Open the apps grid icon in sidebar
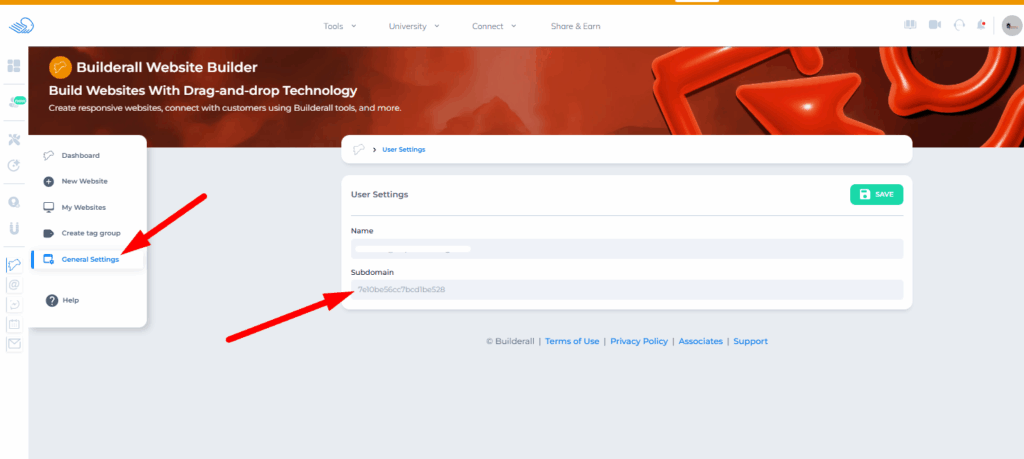The height and width of the screenshot is (459, 1024). tap(14, 66)
